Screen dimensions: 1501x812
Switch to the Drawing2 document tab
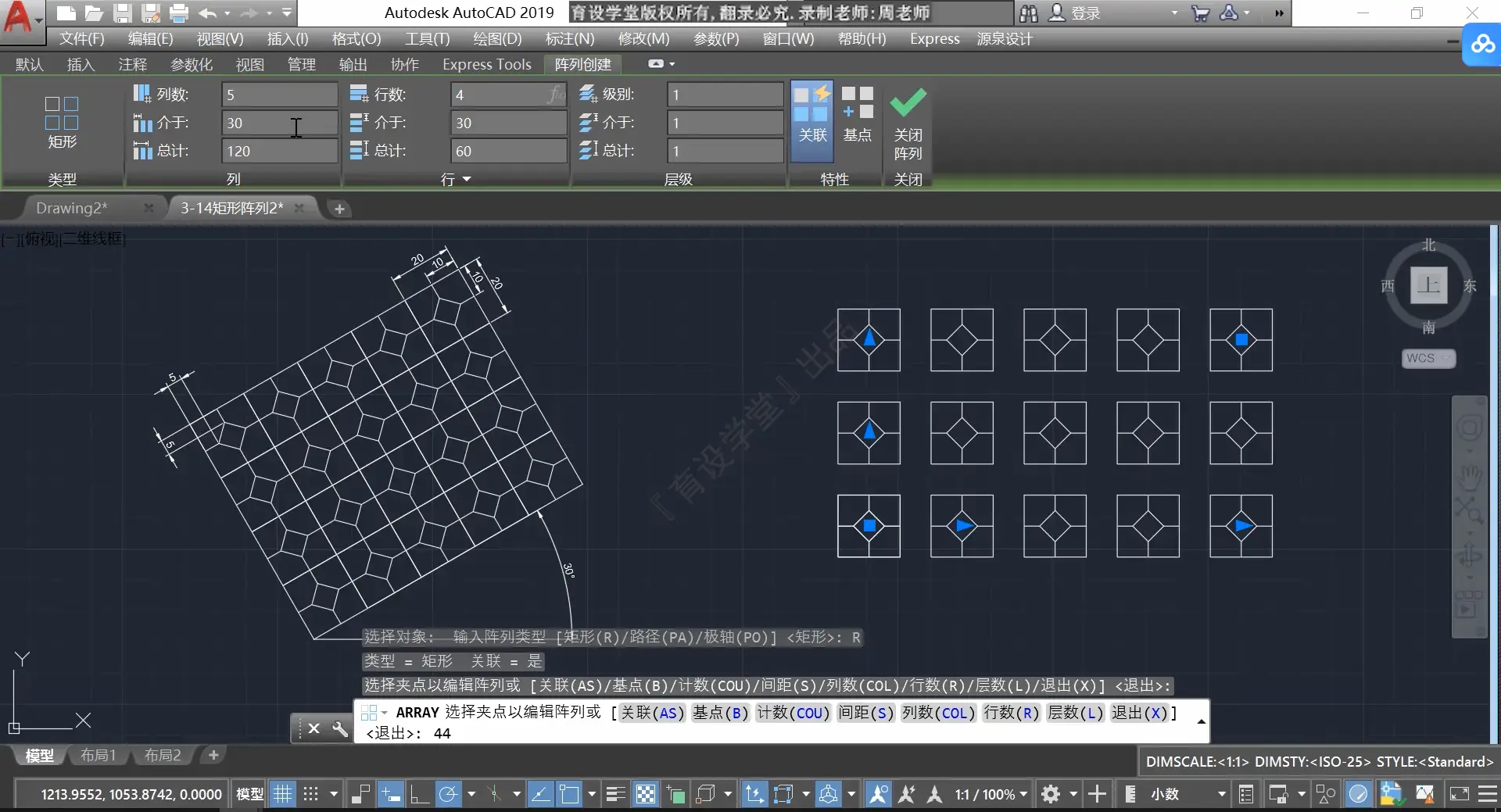point(72,208)
